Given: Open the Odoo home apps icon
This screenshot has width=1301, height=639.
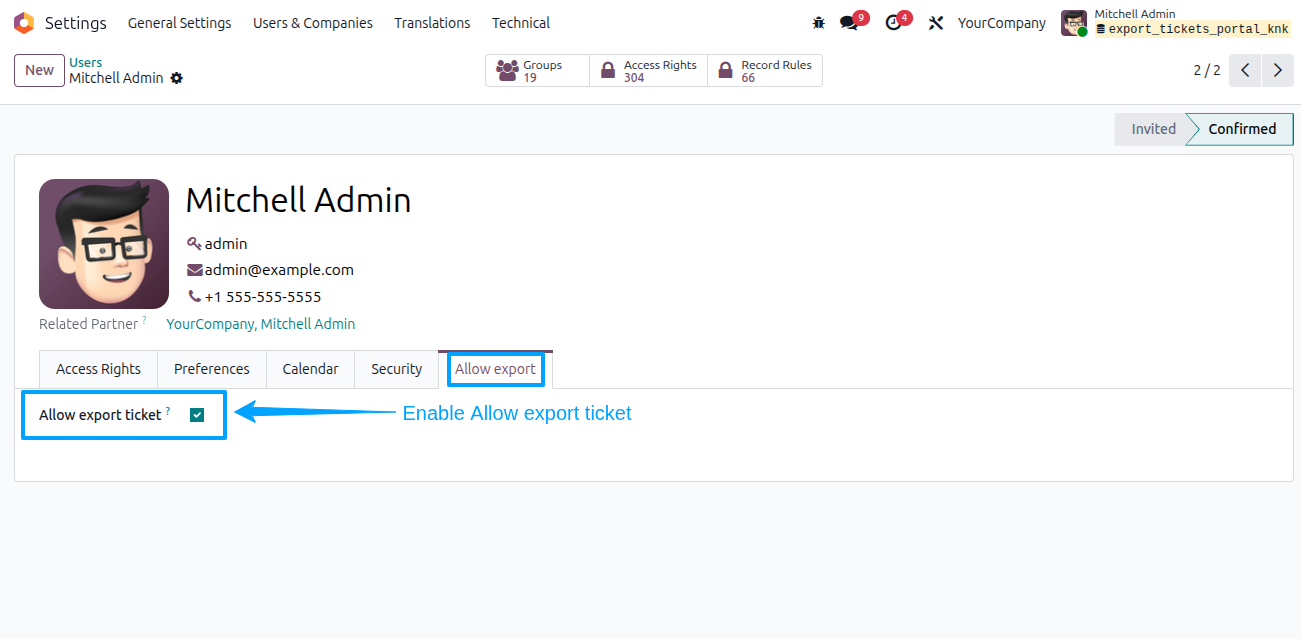Looking at the screenshot, I should click(24, 23).
